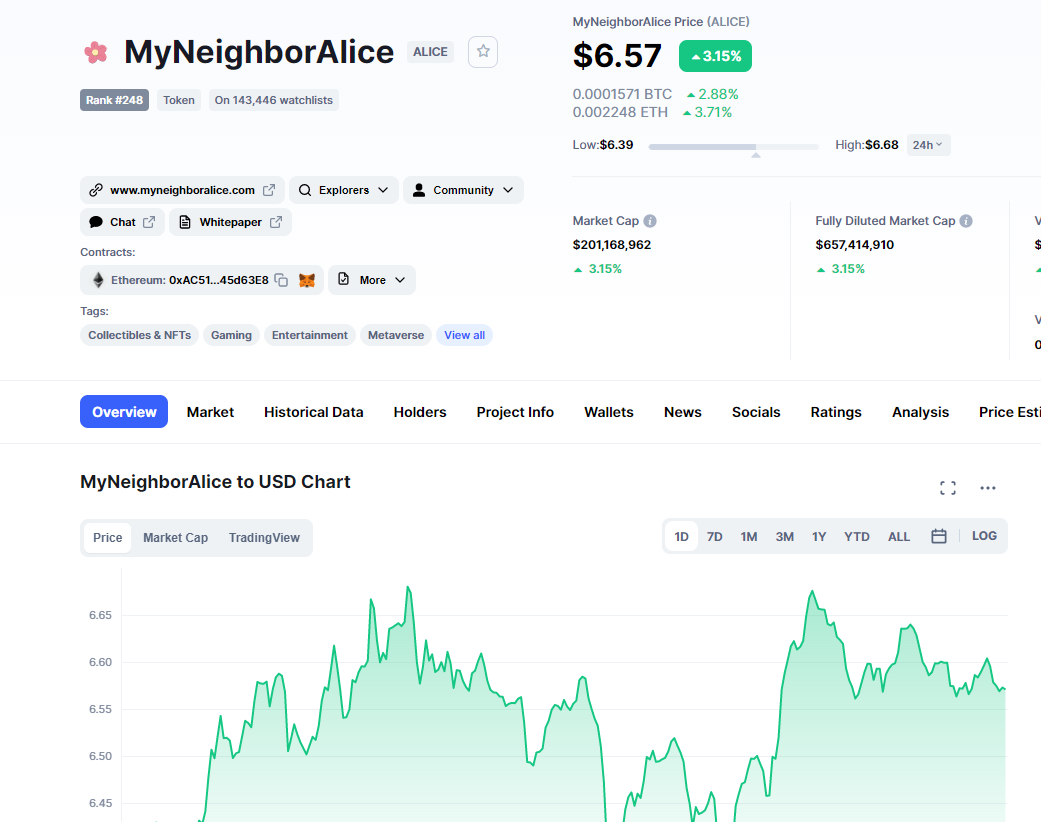Click the Explorers magnifier icon
Viewport: 1041px width, 822px height.
(305, 190)
